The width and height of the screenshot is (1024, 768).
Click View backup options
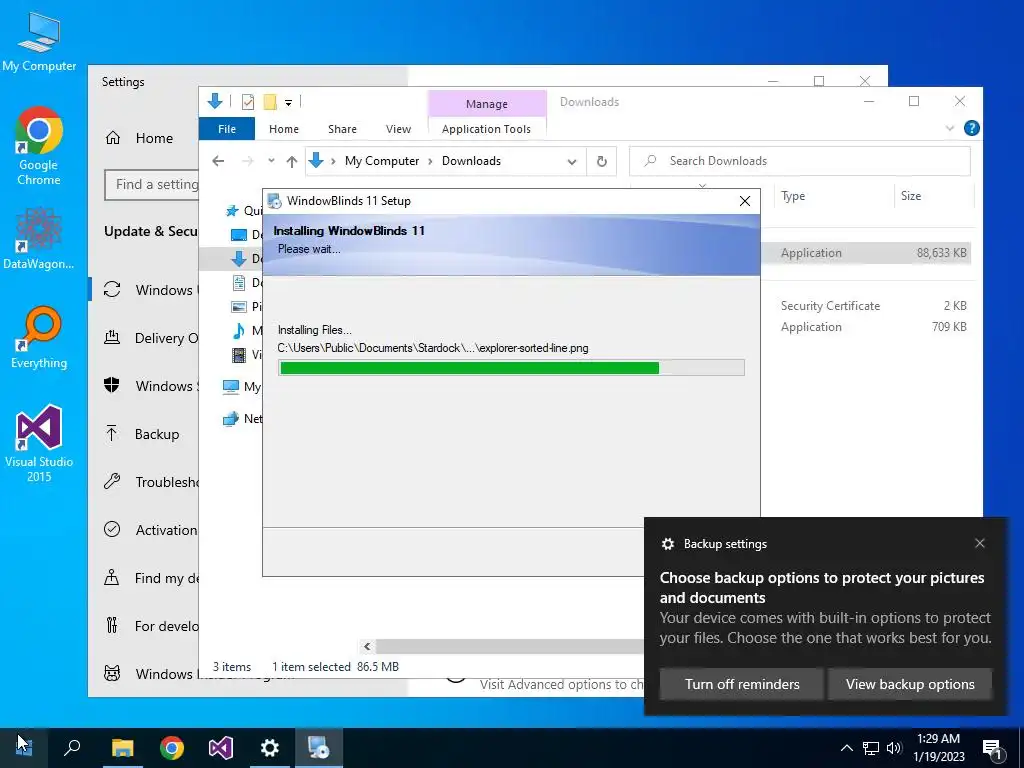click(910, 684)
